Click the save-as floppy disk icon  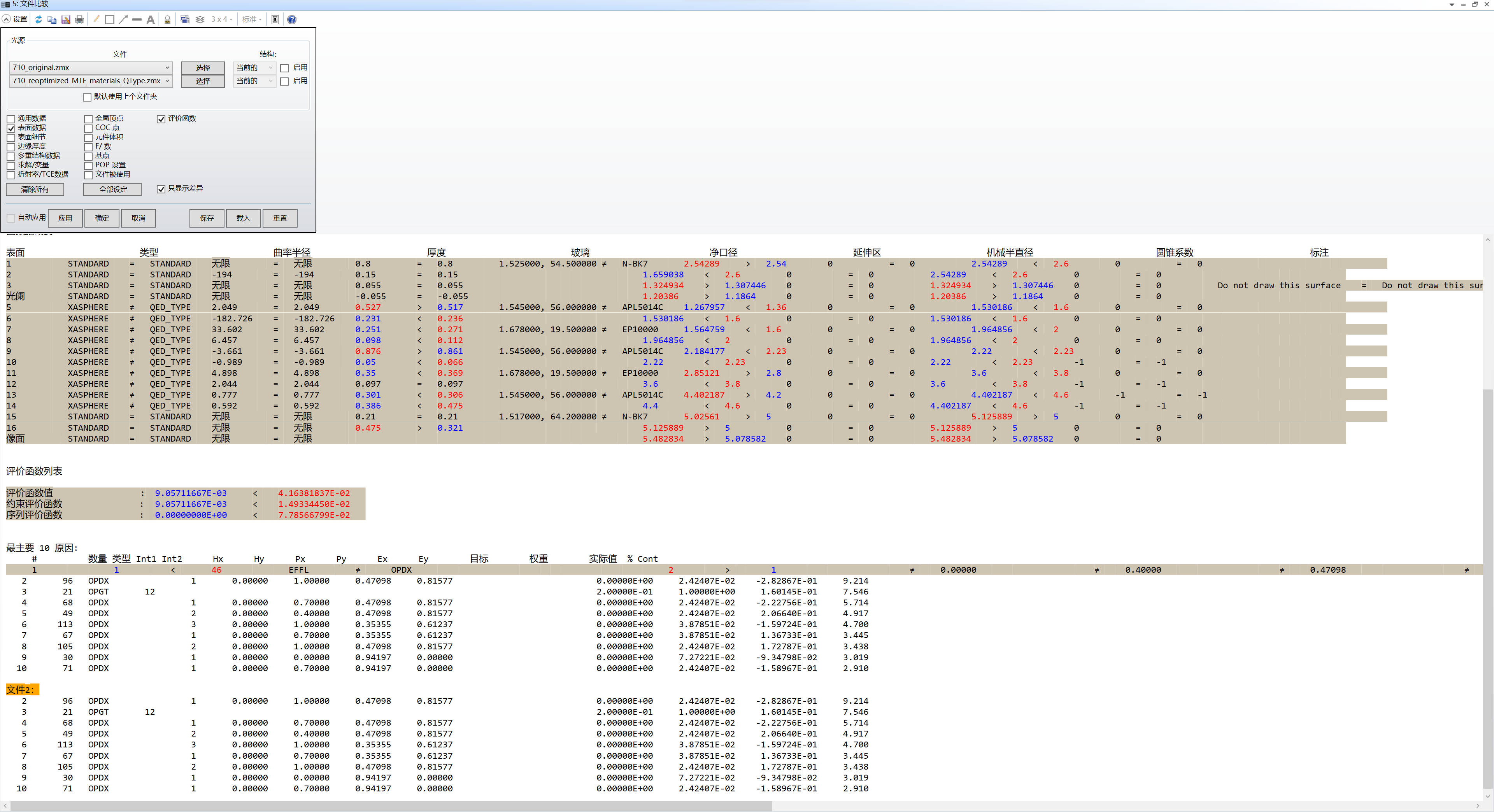click(x=65, y=19)
